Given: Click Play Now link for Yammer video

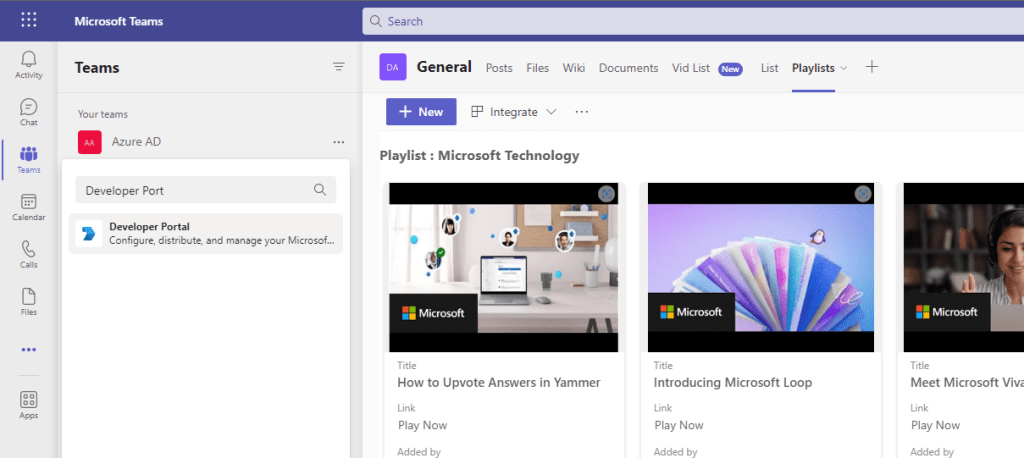Looking at the screenshot, I should click(422, 425).
